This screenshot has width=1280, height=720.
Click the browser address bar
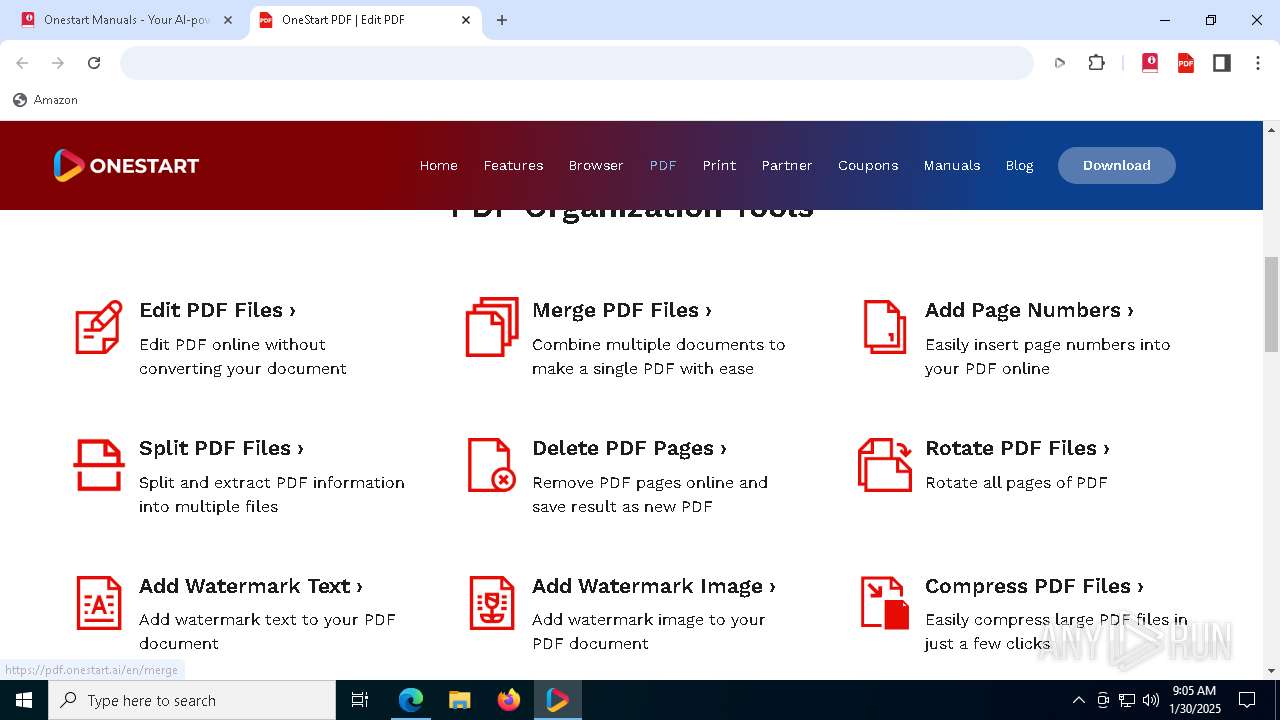click(x=577, y=63)
